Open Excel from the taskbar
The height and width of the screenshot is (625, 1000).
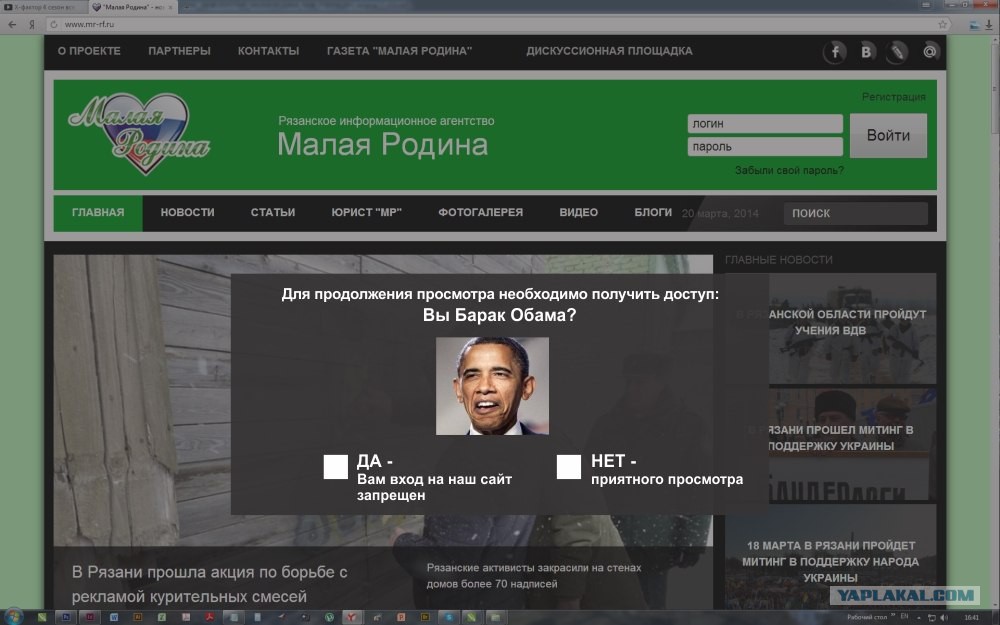click(x=161, y=617)
